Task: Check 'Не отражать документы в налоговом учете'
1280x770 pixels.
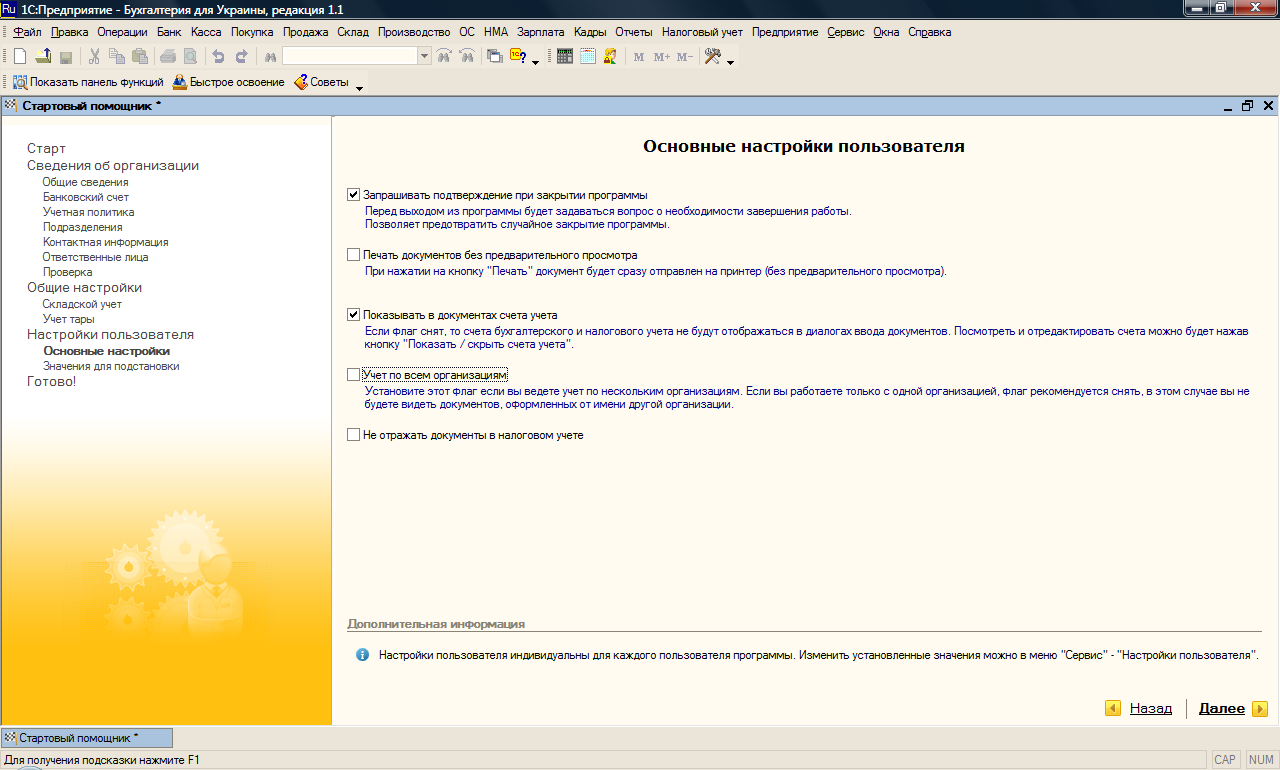Action: [x=353, y=435]
